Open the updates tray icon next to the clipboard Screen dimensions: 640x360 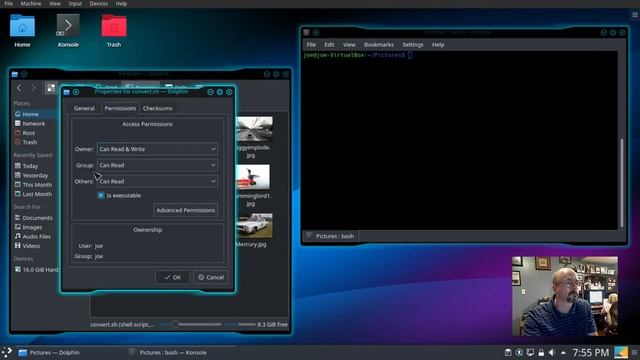click(x=519, y=353)
